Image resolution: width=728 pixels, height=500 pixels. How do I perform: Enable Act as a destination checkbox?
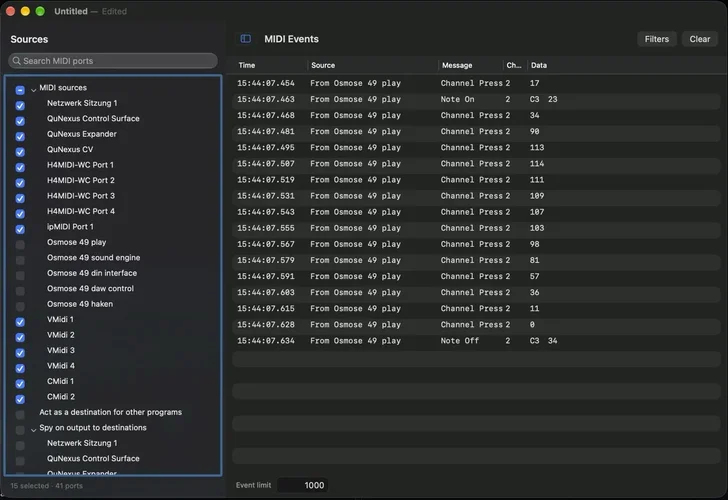click(20, 415)
